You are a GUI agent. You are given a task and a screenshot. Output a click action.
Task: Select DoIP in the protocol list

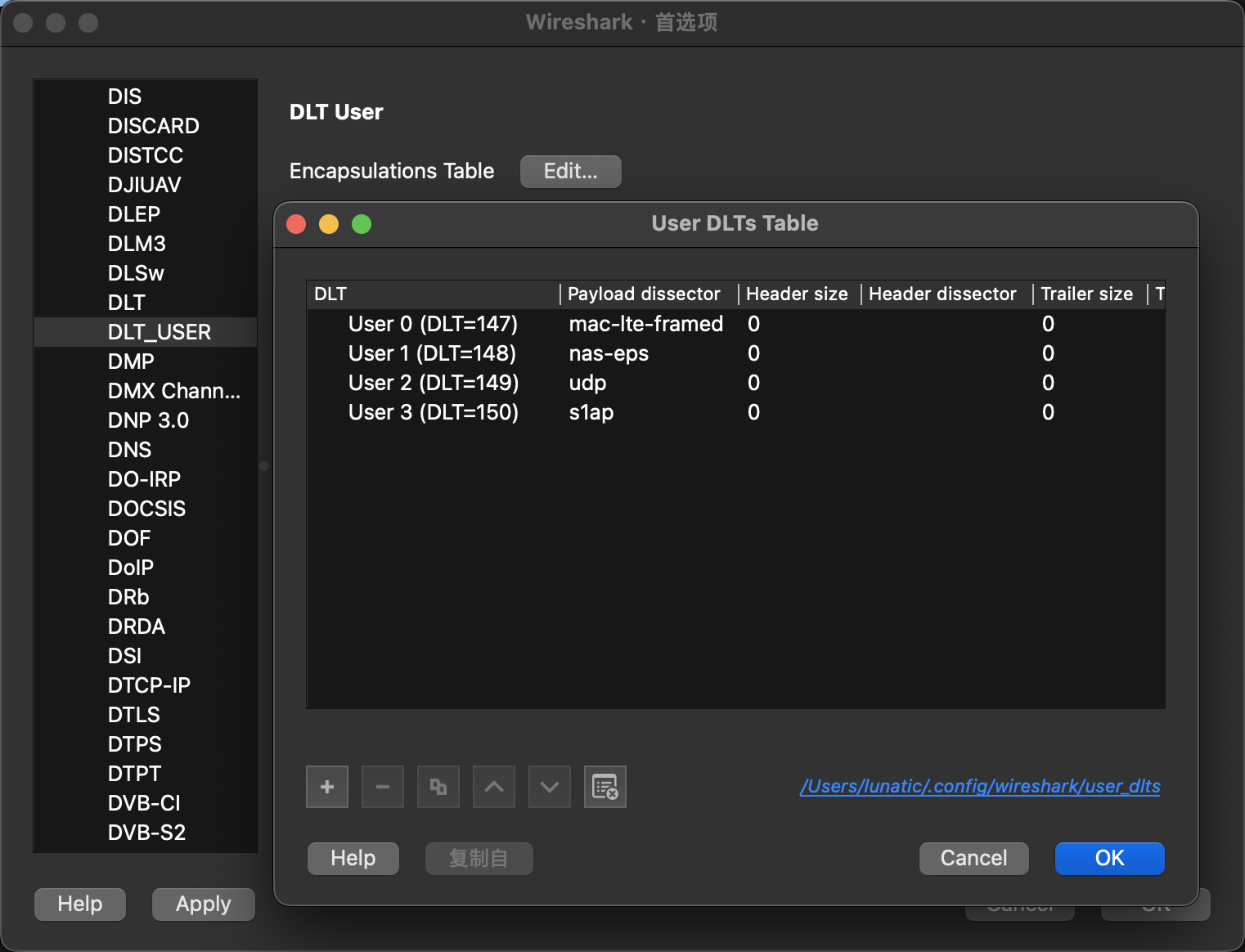click(146, 568)
